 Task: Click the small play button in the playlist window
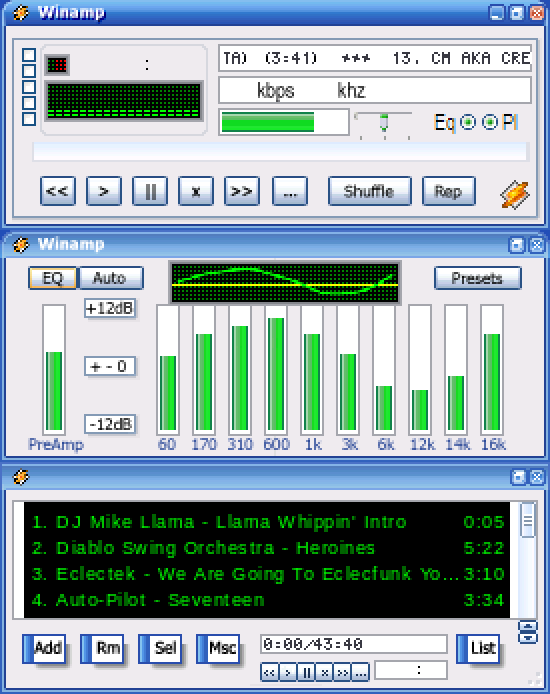tap(288, 672)
